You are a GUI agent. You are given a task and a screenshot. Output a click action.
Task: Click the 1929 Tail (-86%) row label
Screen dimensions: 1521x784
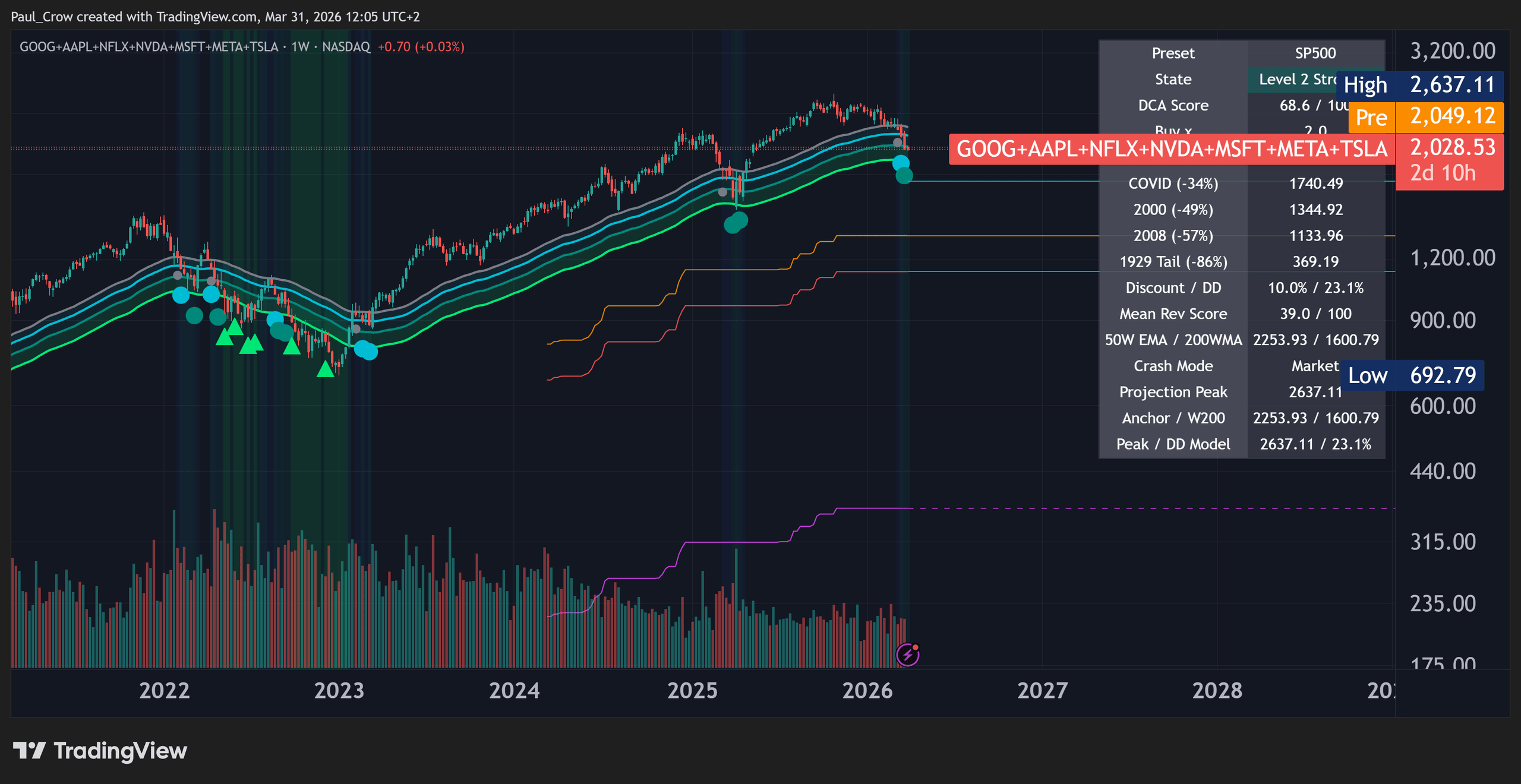click(x=1173, y=262)
